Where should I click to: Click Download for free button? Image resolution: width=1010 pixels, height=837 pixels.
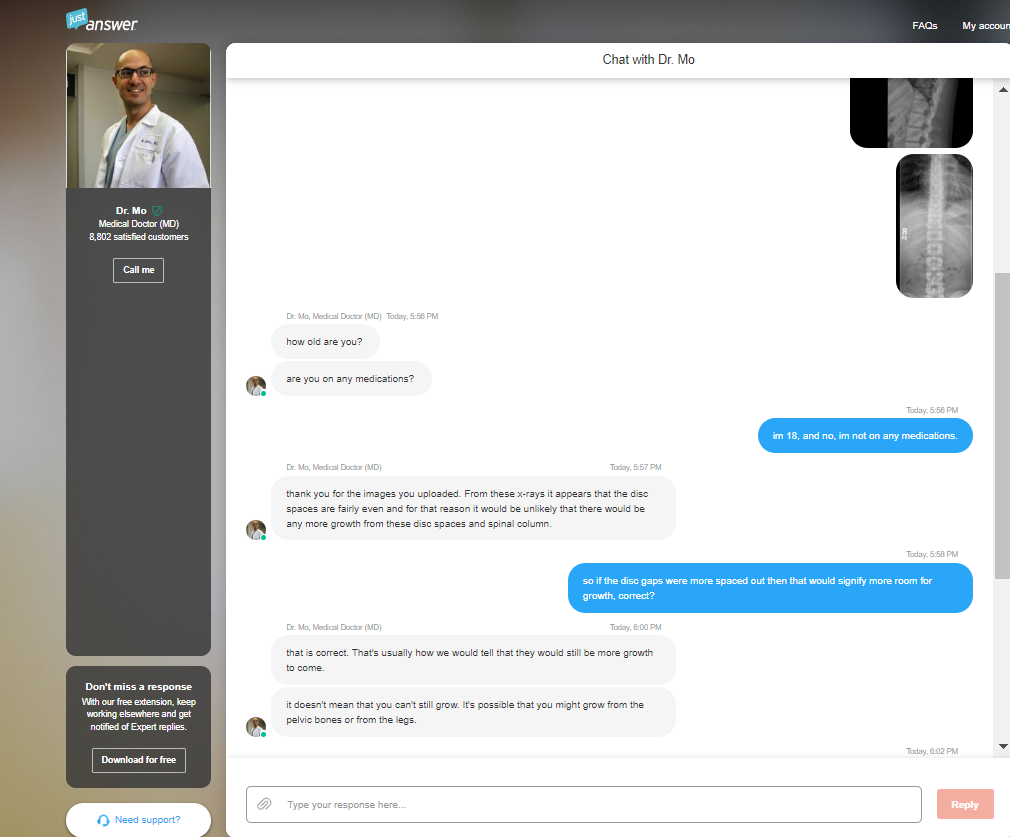[x=138, y=760]
